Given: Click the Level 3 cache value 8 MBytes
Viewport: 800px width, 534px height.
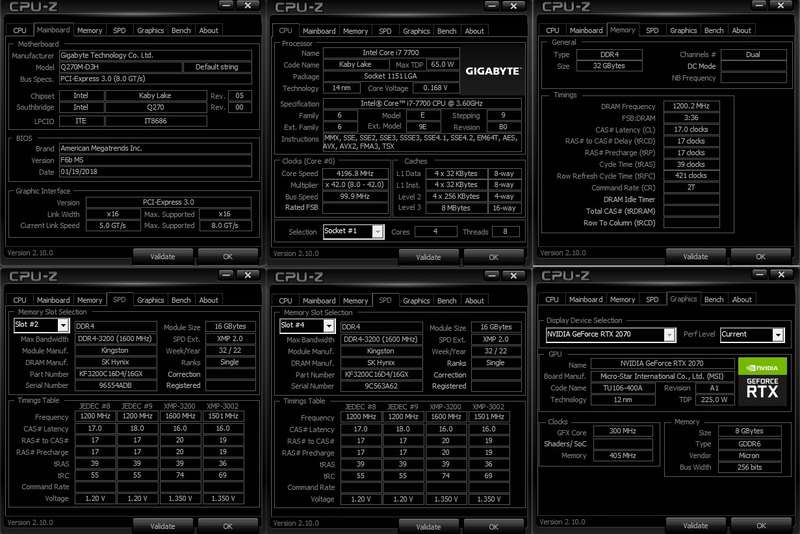Looking at the screenshot, I should 456,208.
